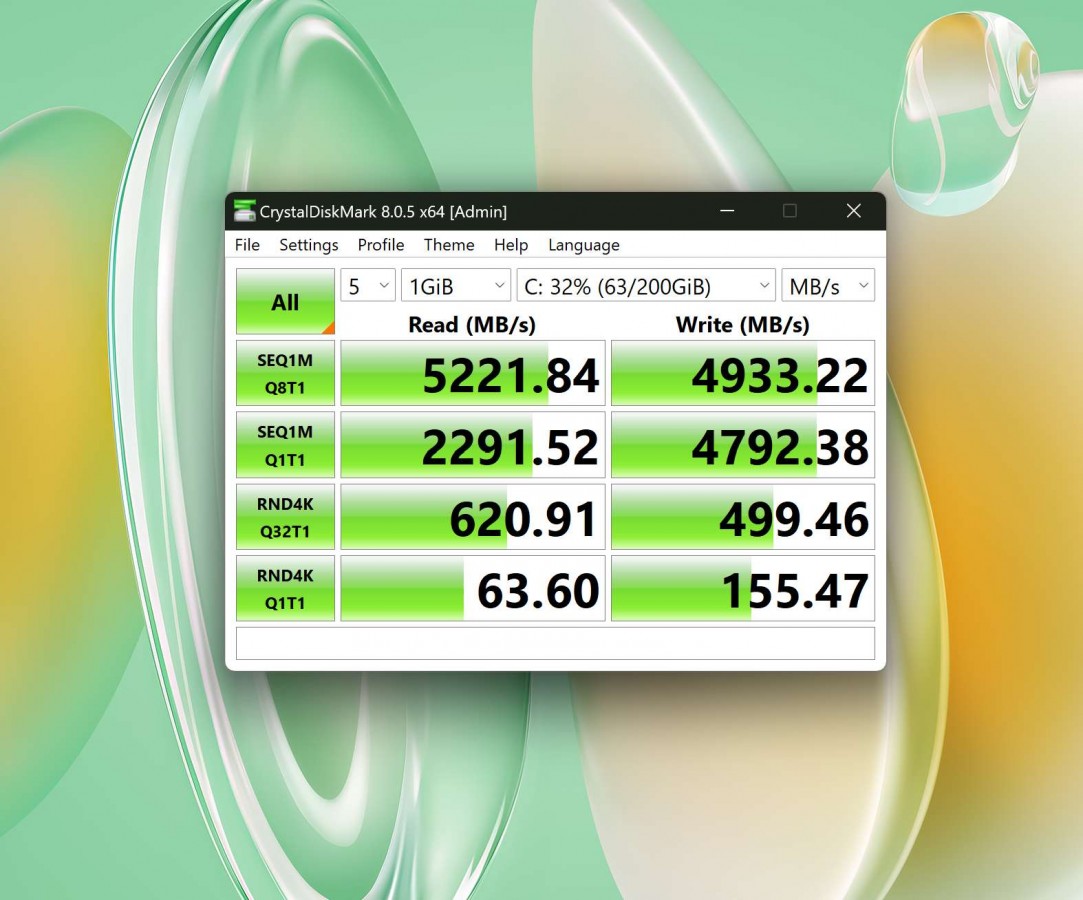
Task: Open the Settings menu
Action: point(309,245)
